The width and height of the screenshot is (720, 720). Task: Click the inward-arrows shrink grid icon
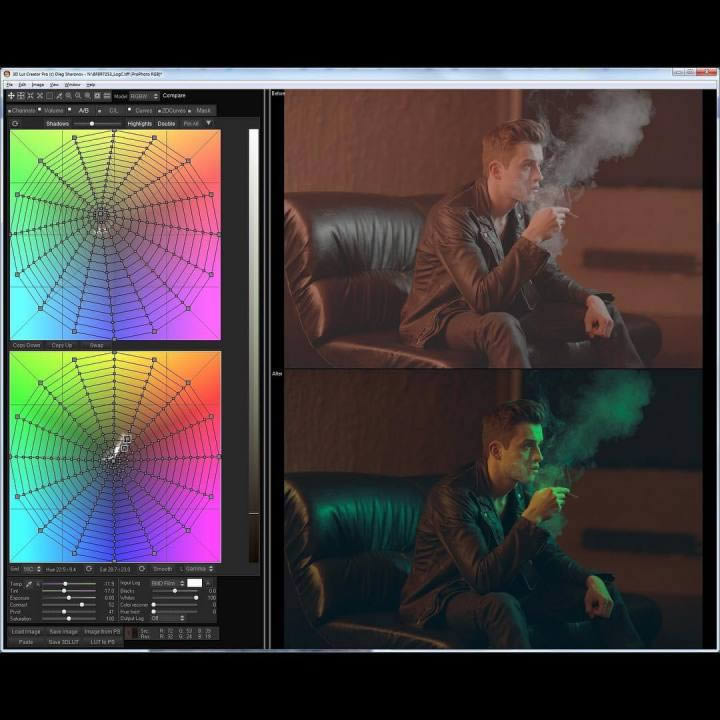pos(30,96)
